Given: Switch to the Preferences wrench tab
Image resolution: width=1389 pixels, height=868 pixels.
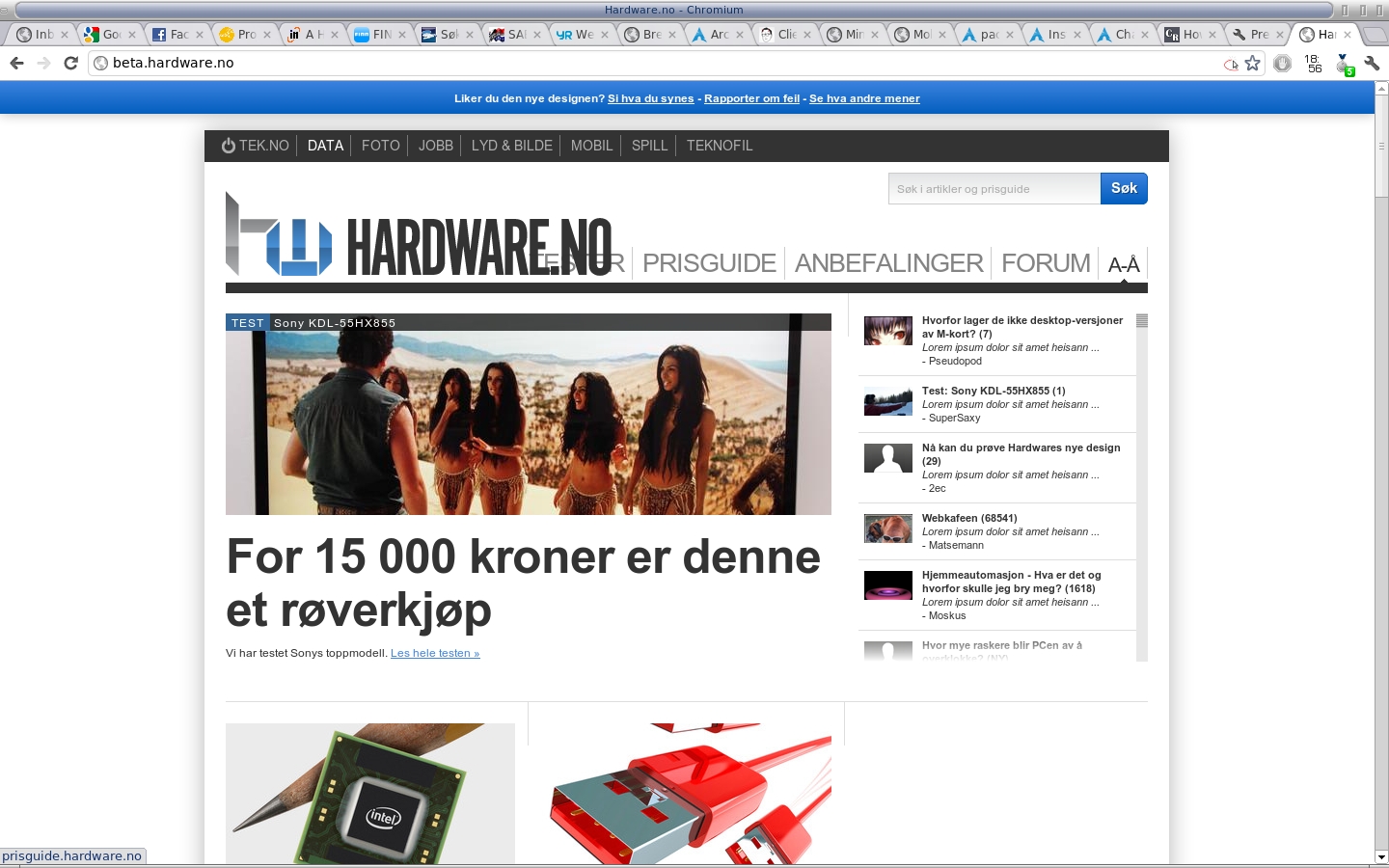Looking at the screenshot, I should click(x=1251, y=35).
